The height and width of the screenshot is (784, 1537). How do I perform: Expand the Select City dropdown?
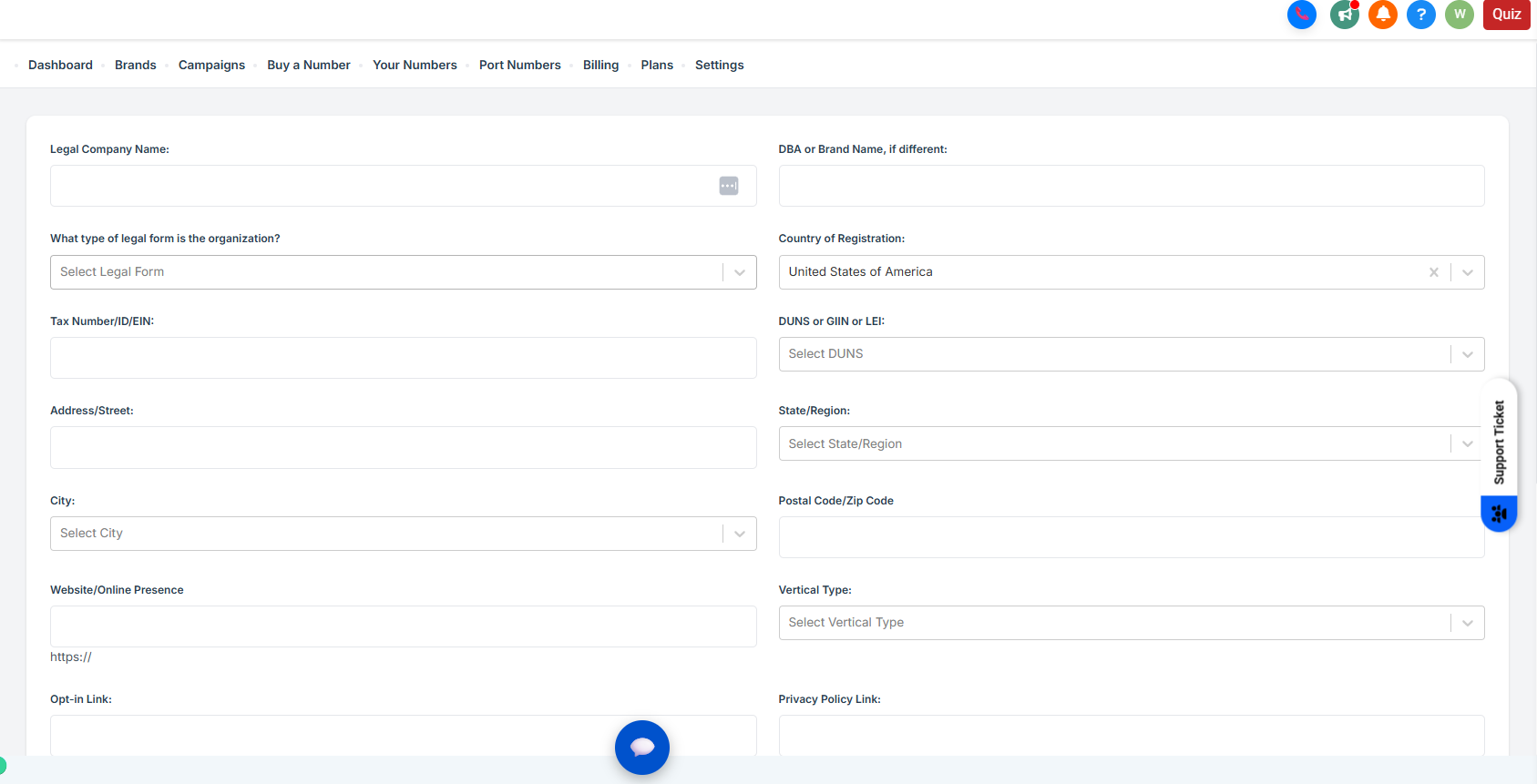tap(739, 534)
